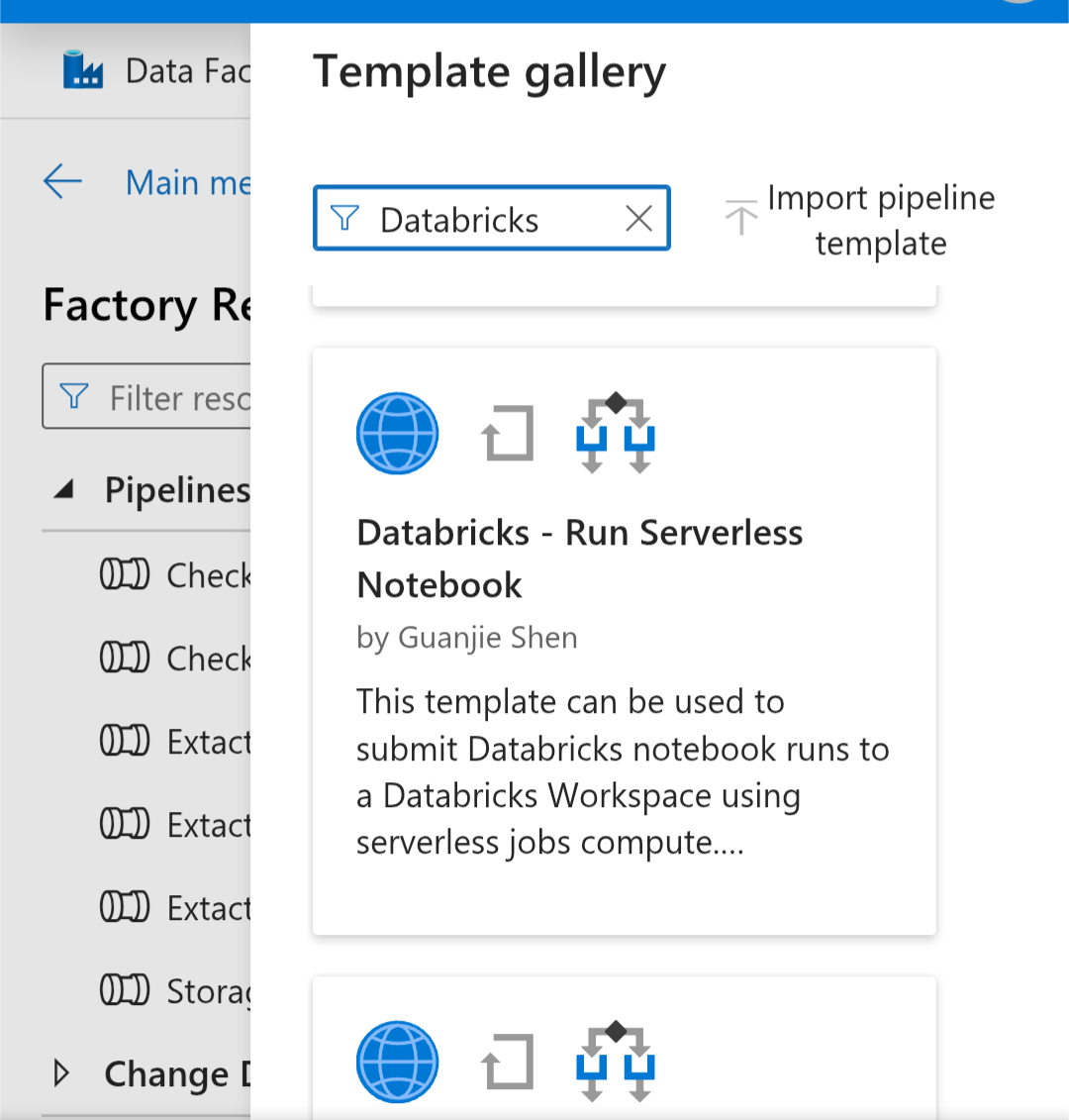Image resolution: width=1069 pixels, height=1120 pixels.
Task: Click the globe icon on the Databricks template card
Action: pyautogui.click(x=397, y=433)
